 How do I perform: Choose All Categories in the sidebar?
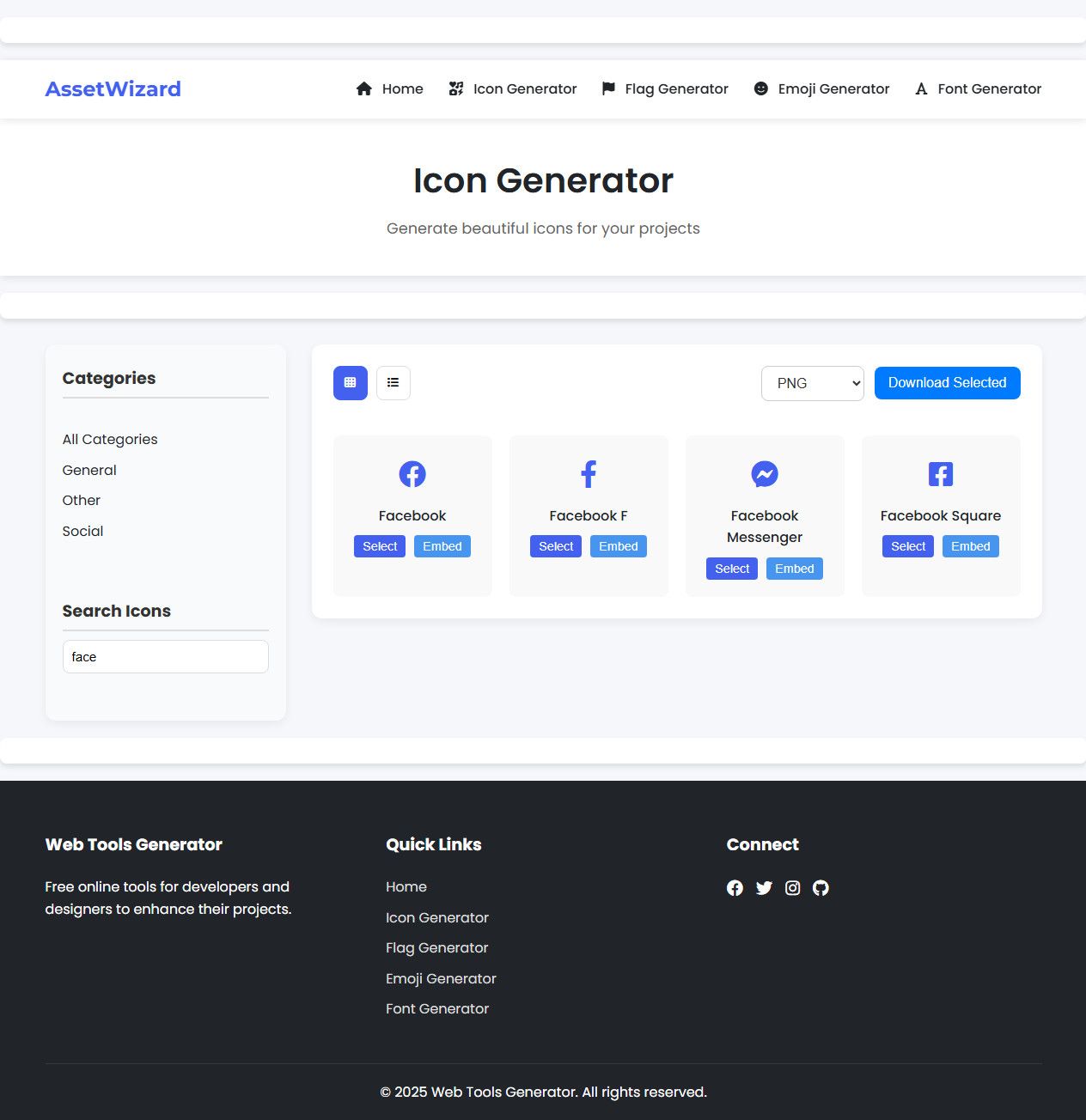110,439
